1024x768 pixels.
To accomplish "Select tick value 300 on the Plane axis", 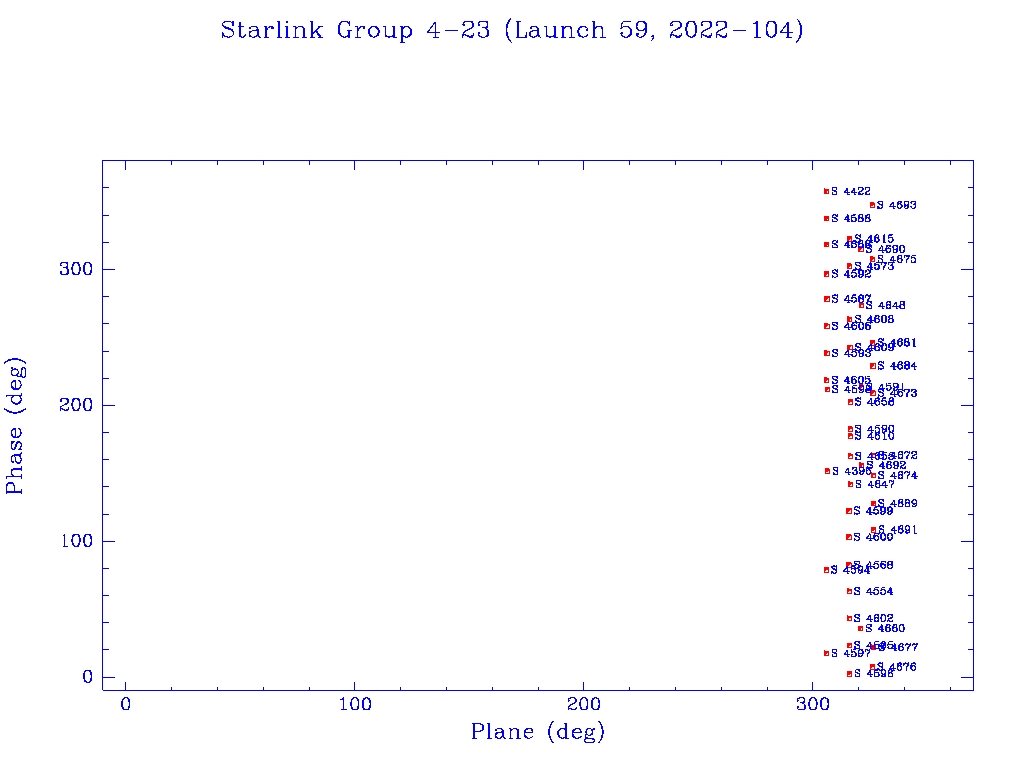I will click(x=812, y=704).
